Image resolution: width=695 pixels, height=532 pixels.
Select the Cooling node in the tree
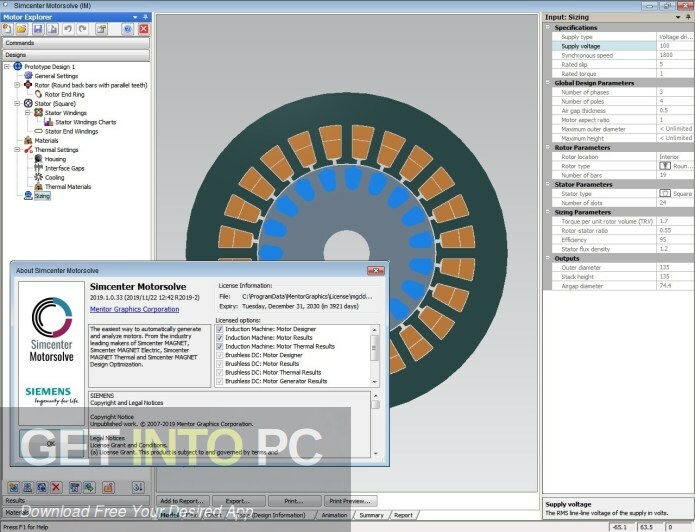point(54,177)
